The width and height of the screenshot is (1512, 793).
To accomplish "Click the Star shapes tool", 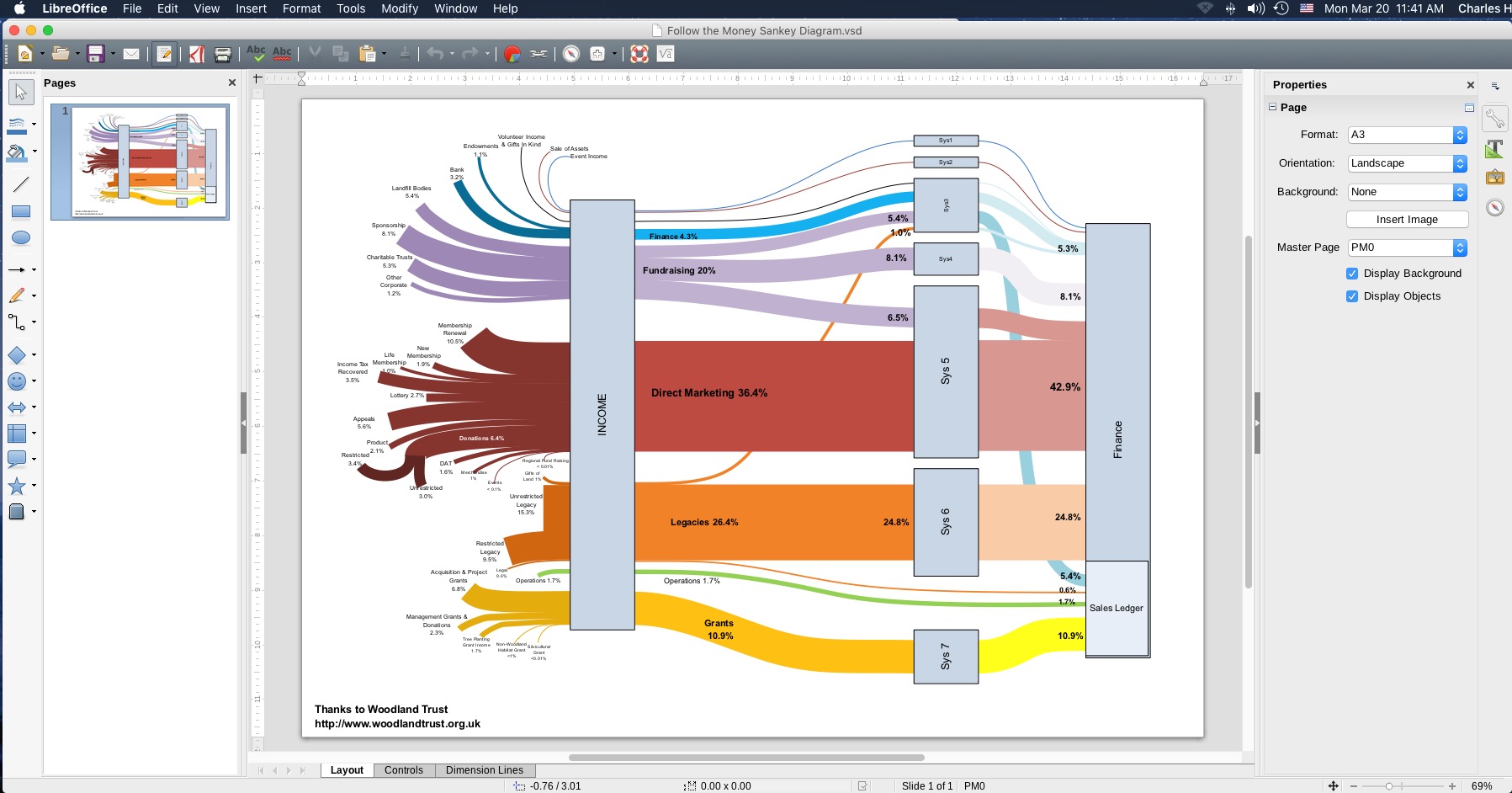I will [17, 486].
